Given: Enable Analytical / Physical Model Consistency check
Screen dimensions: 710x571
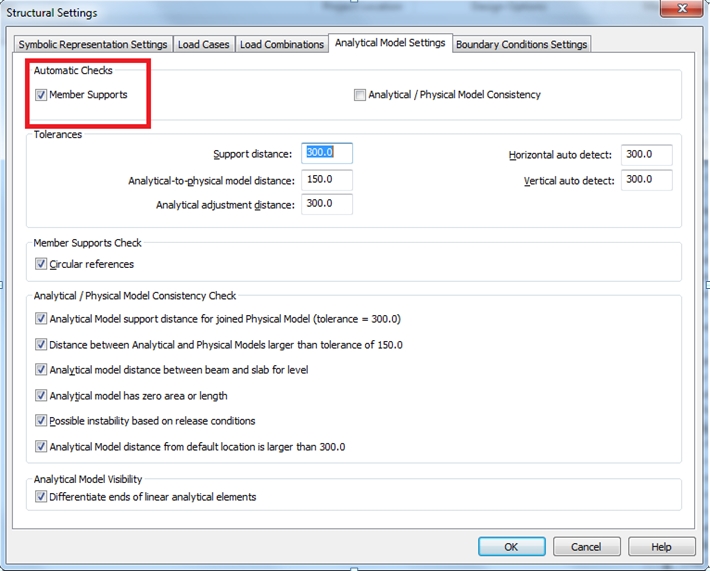Looking at the screenshot, I should (360, 95).
